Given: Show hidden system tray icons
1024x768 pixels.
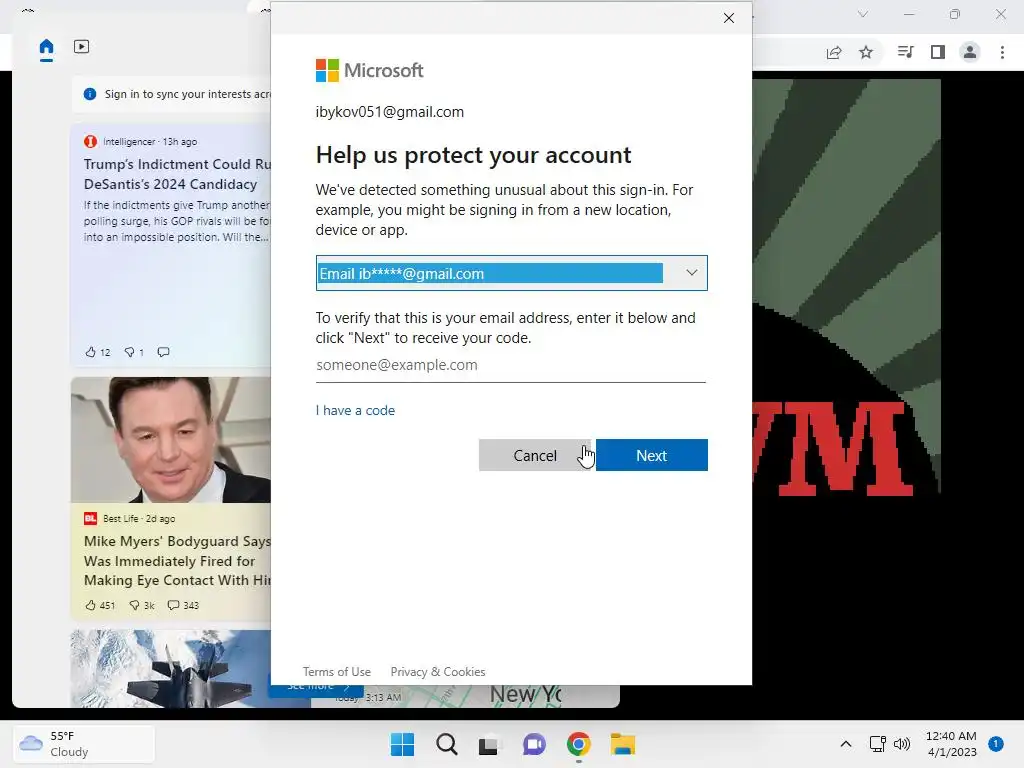Looking at the screenshot, I should point(846,744).
